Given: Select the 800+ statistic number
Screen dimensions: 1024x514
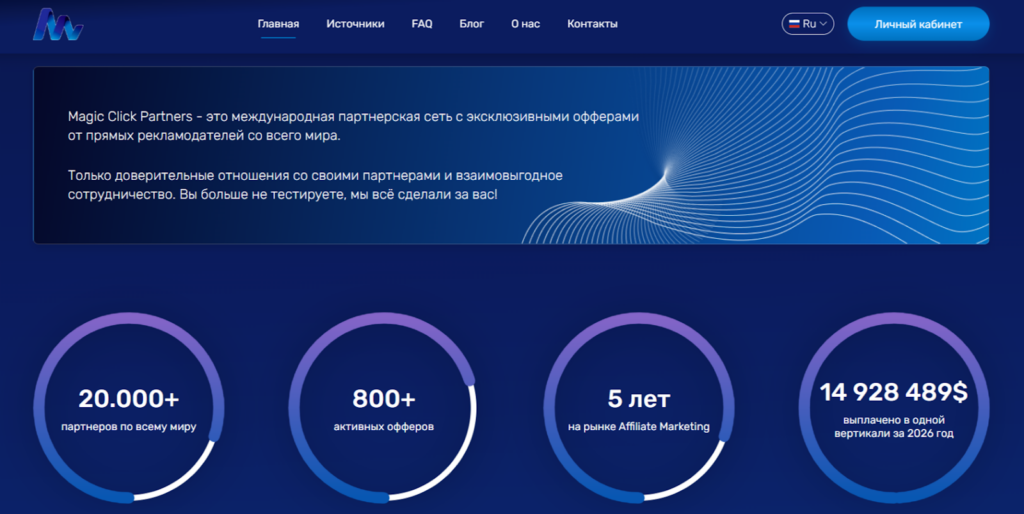Looking at the screenshot, I should click(x=384, y=399).
